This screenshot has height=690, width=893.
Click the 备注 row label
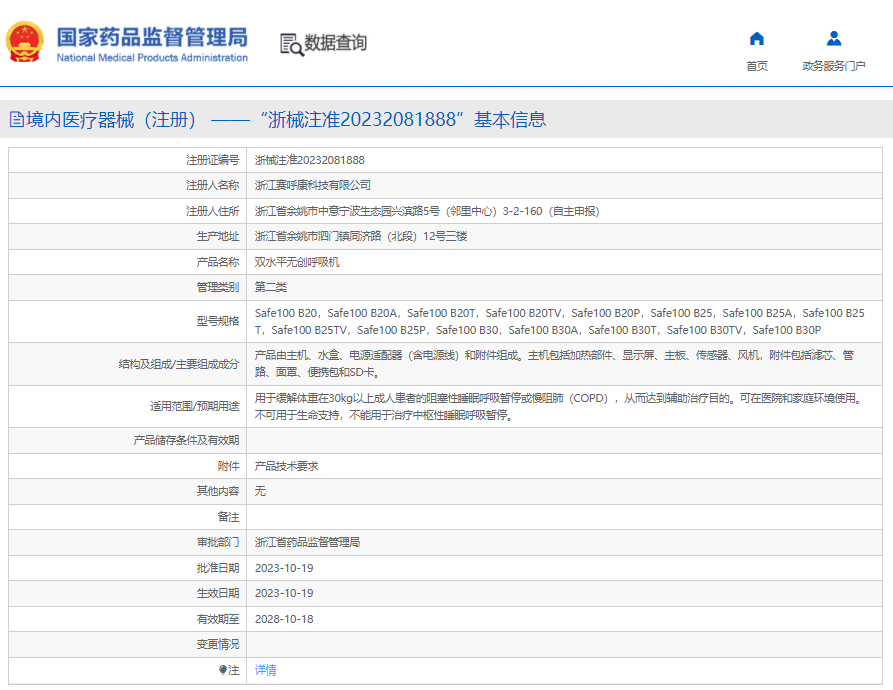[x=228, y=517]
